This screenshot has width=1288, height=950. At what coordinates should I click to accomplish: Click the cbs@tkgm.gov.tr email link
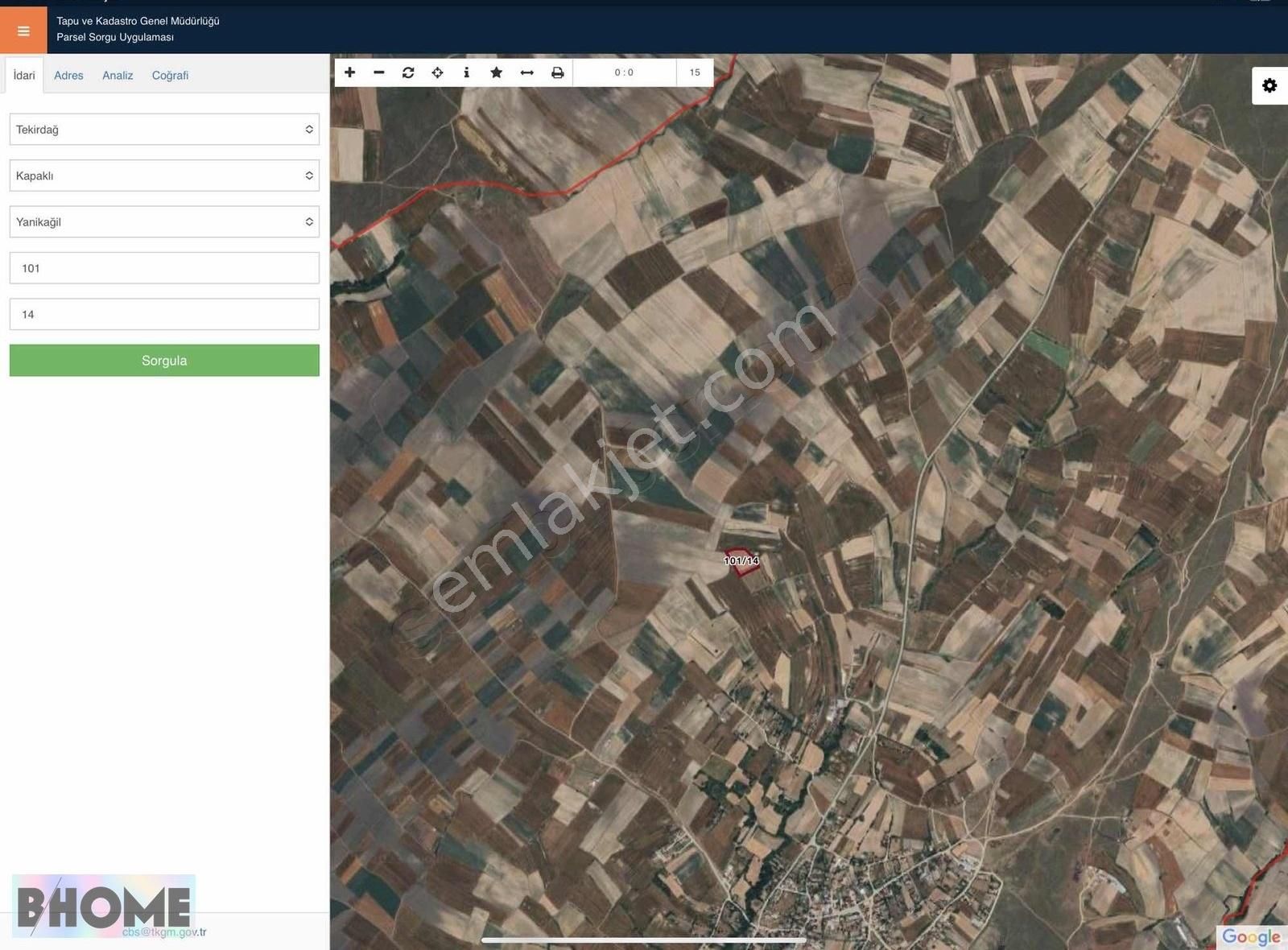164,932
